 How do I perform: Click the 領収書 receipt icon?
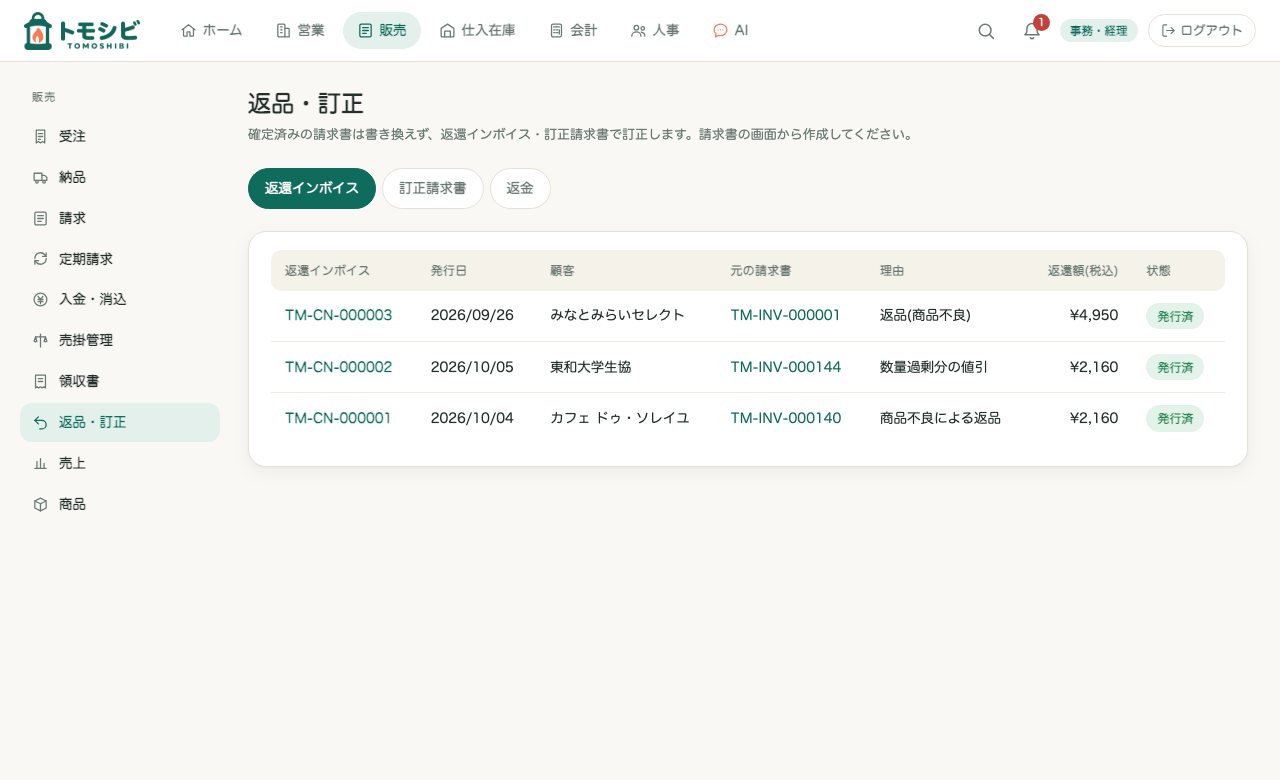[40, 381]
